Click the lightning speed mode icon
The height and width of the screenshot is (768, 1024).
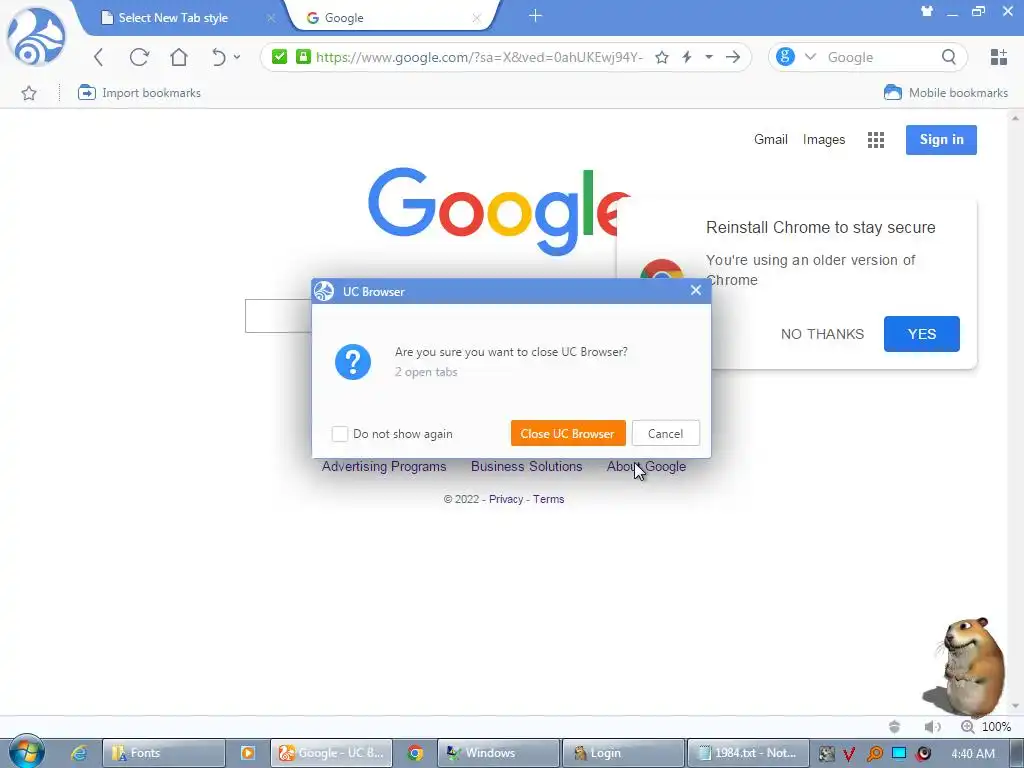coord(687,57)
